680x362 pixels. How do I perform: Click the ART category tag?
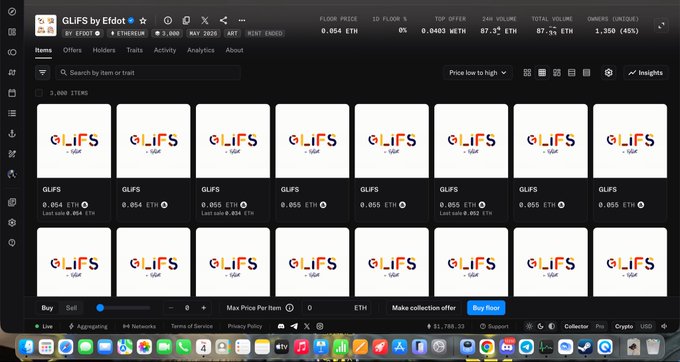click(233, 33)
